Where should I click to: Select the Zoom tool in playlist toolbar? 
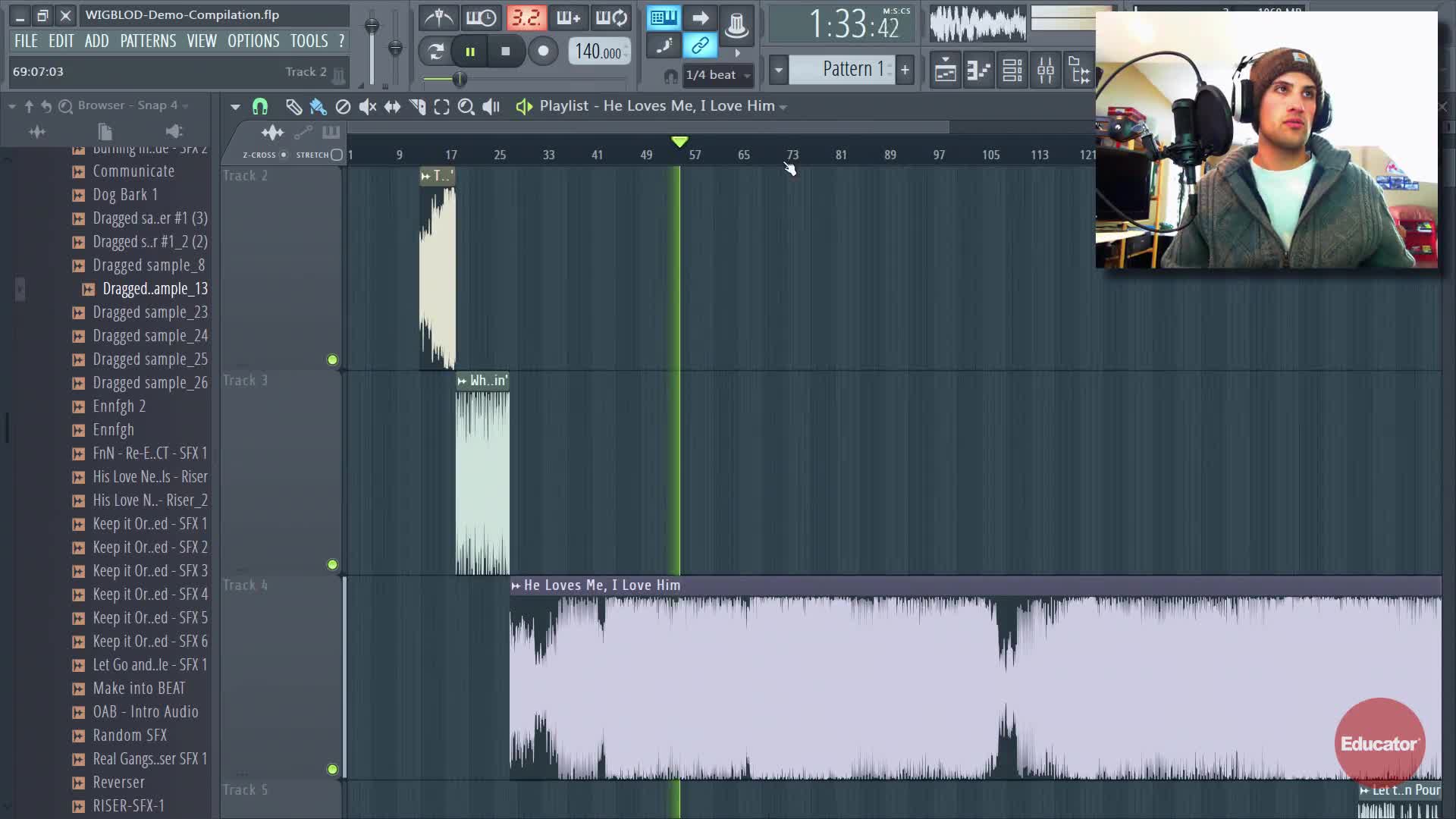pos(466,107)
